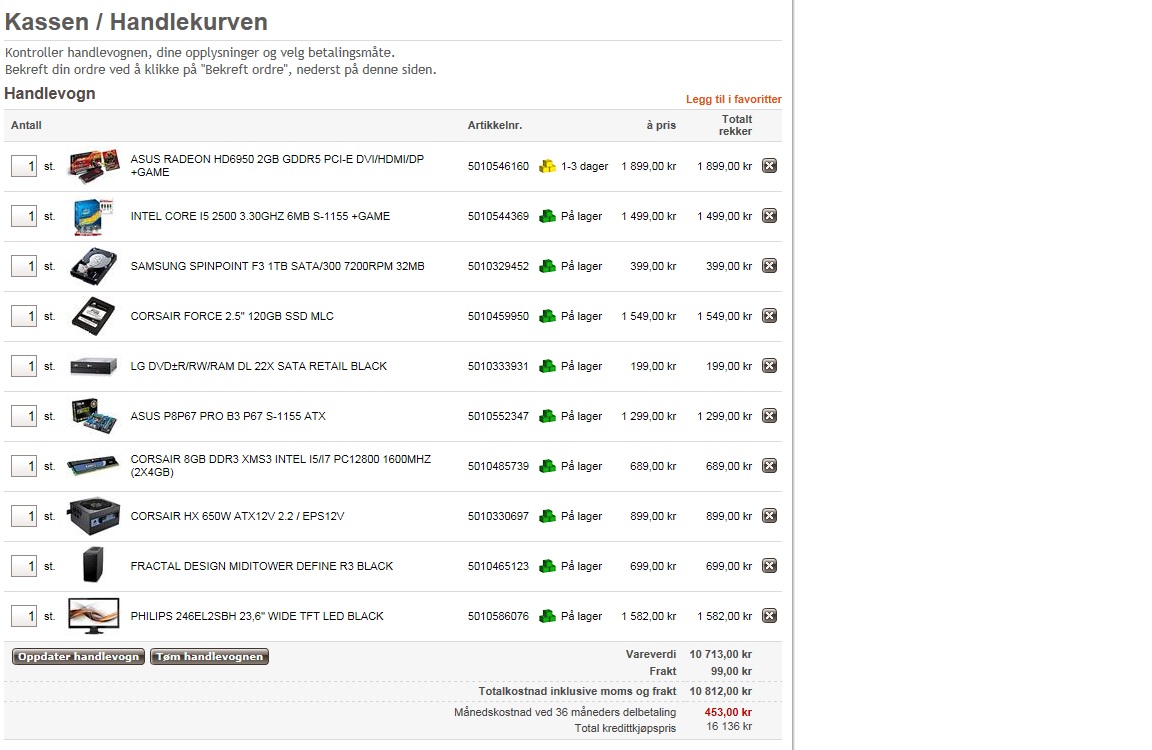The width and height of the screenshot is (1152, 750).
Task: Remove the ASUS Radeon HD6950 from cart
Action: (769, 166)
